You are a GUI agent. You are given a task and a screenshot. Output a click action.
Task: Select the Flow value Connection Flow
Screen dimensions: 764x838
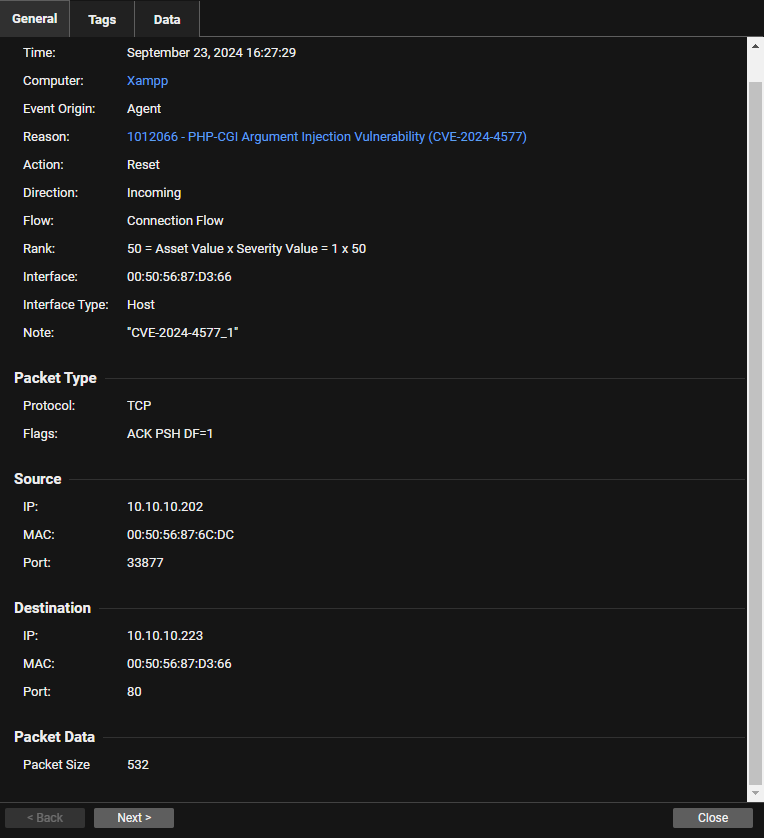[x=175, y=221]
